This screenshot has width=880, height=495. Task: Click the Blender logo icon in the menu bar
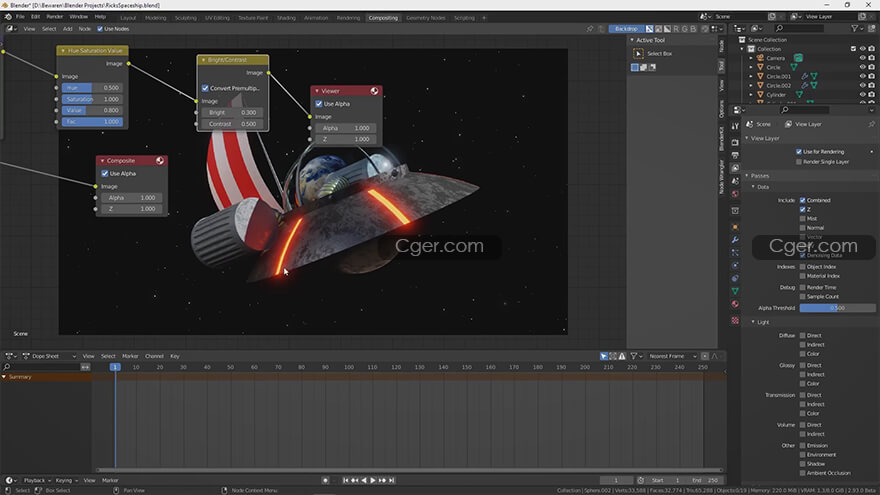point(8,17)
